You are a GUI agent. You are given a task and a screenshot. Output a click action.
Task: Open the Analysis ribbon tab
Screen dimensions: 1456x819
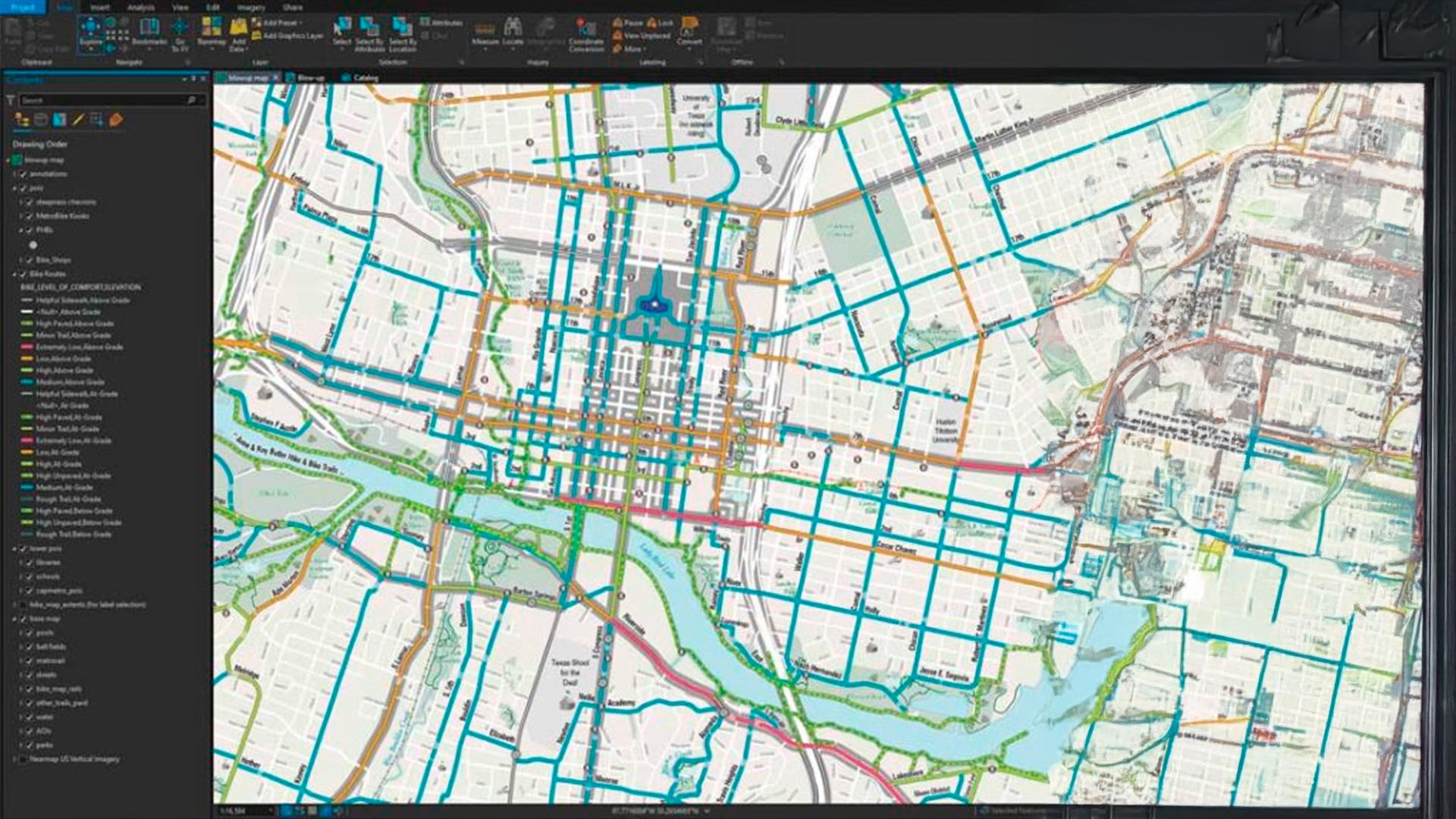point(140,8)
